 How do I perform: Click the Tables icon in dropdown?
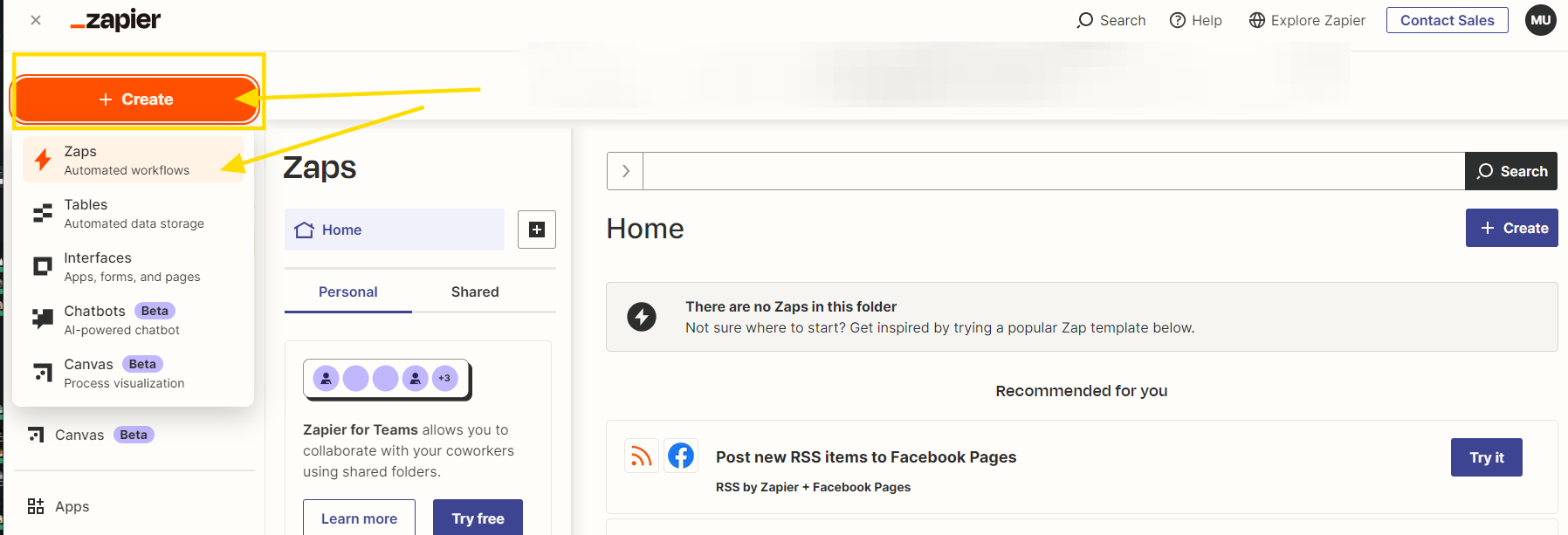tap(42, 214)
